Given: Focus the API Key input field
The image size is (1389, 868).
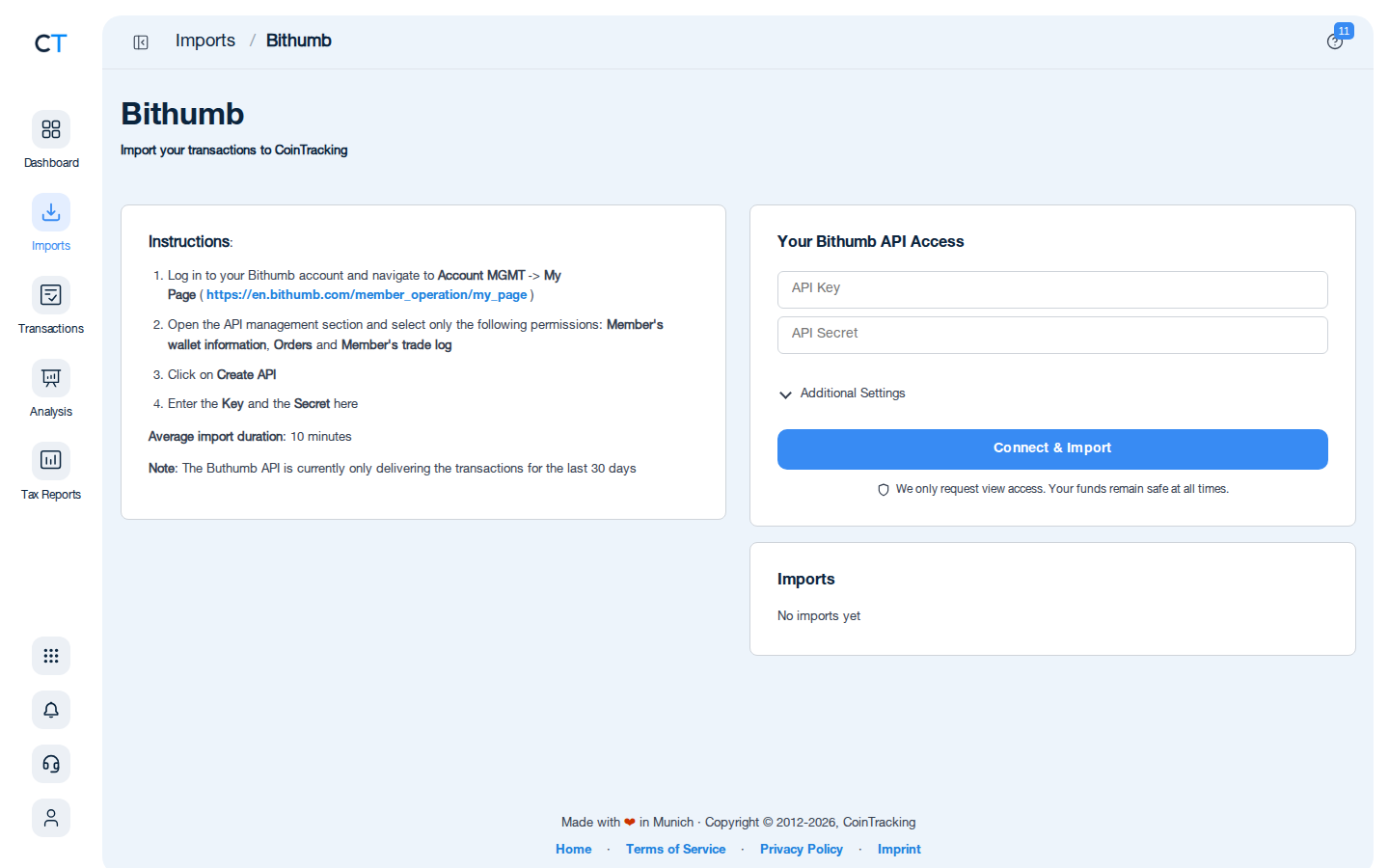Looking at the screenshot, I should pyautogui.click(x=1052, y=289).
